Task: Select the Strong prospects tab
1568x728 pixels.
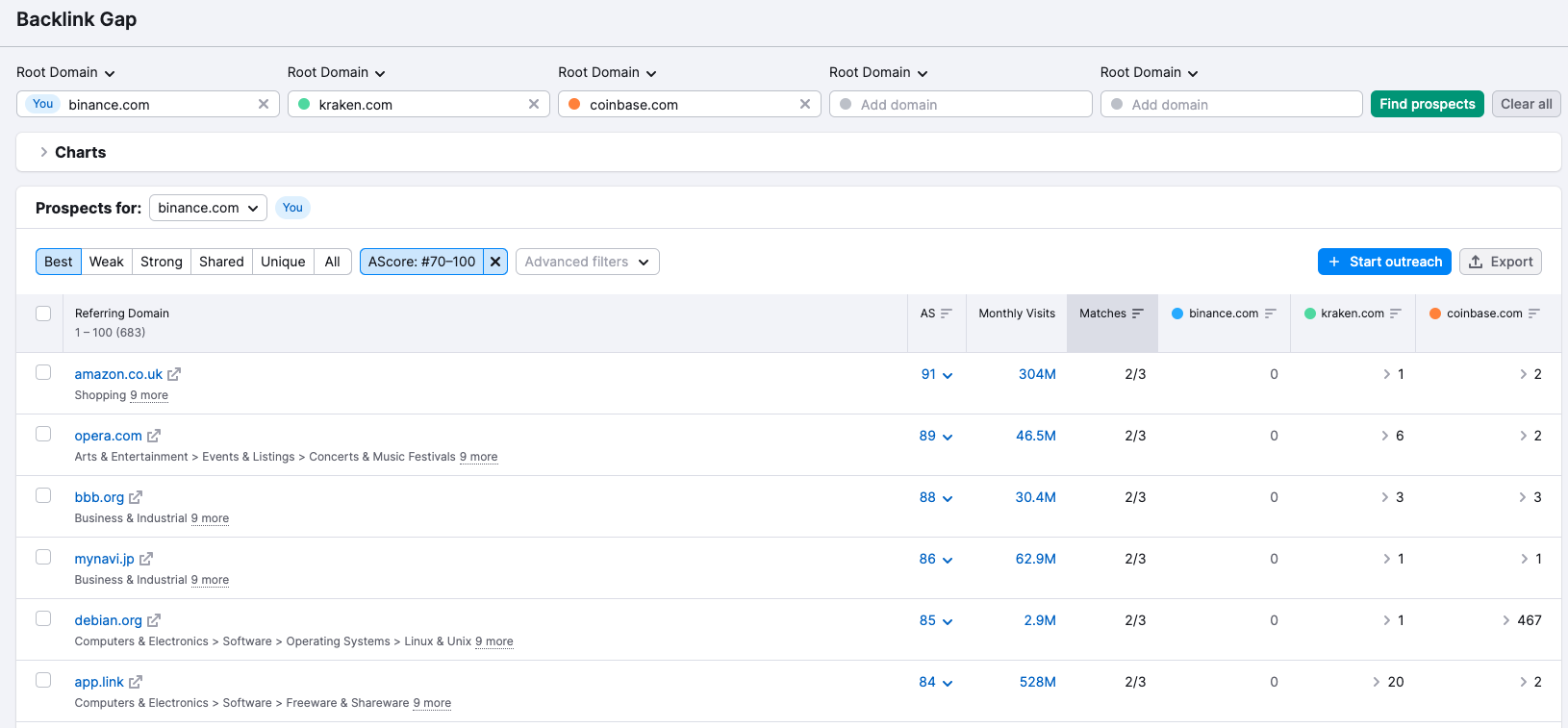Action: click(162, 262)
